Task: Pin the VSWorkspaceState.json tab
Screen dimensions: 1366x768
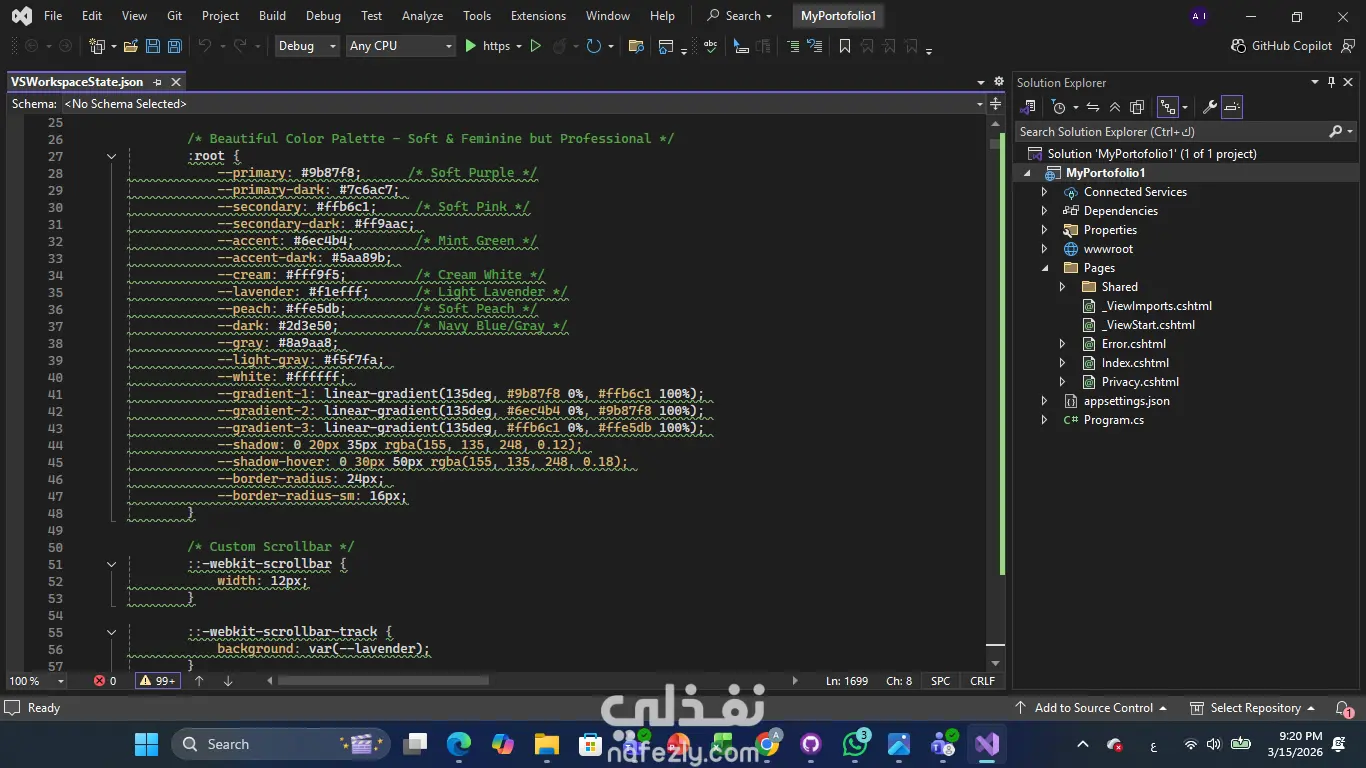Action: click(x=159, y=82)
